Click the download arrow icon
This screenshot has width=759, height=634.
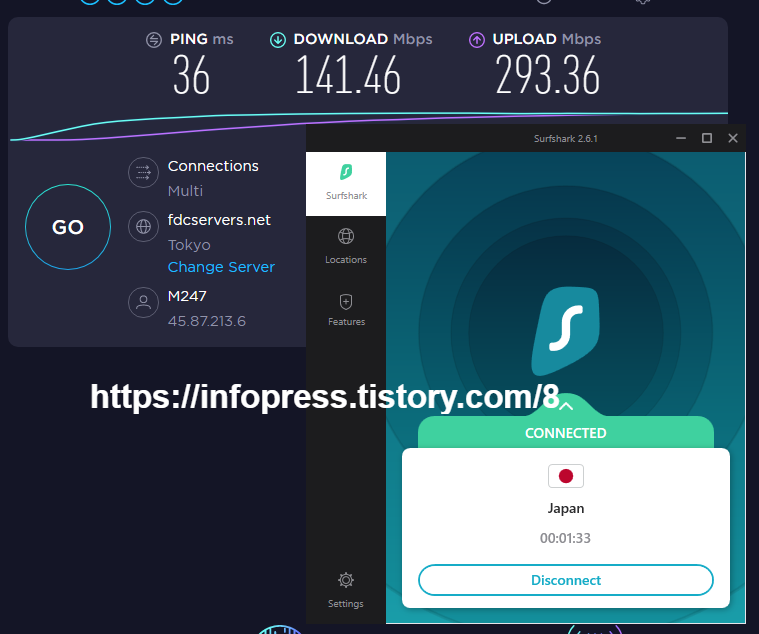(278, 40)
